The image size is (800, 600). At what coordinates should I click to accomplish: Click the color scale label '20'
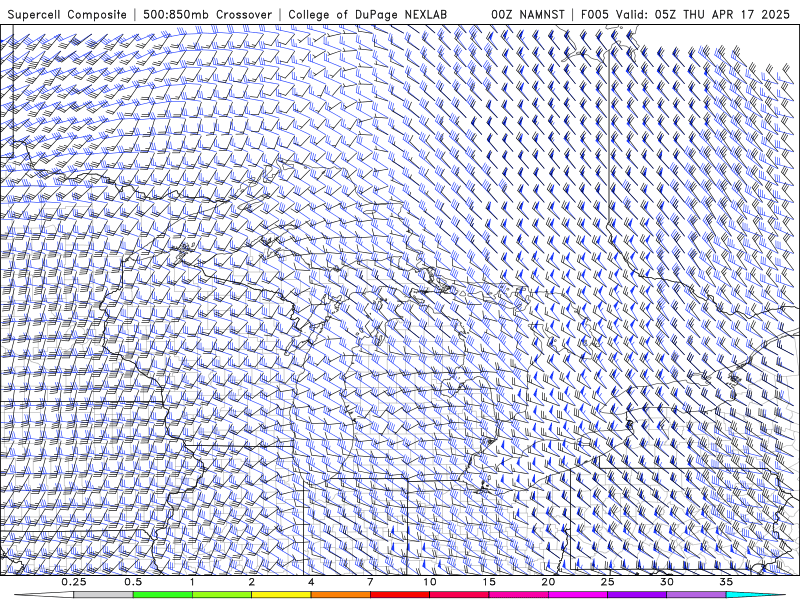click(x=548, y=582)
